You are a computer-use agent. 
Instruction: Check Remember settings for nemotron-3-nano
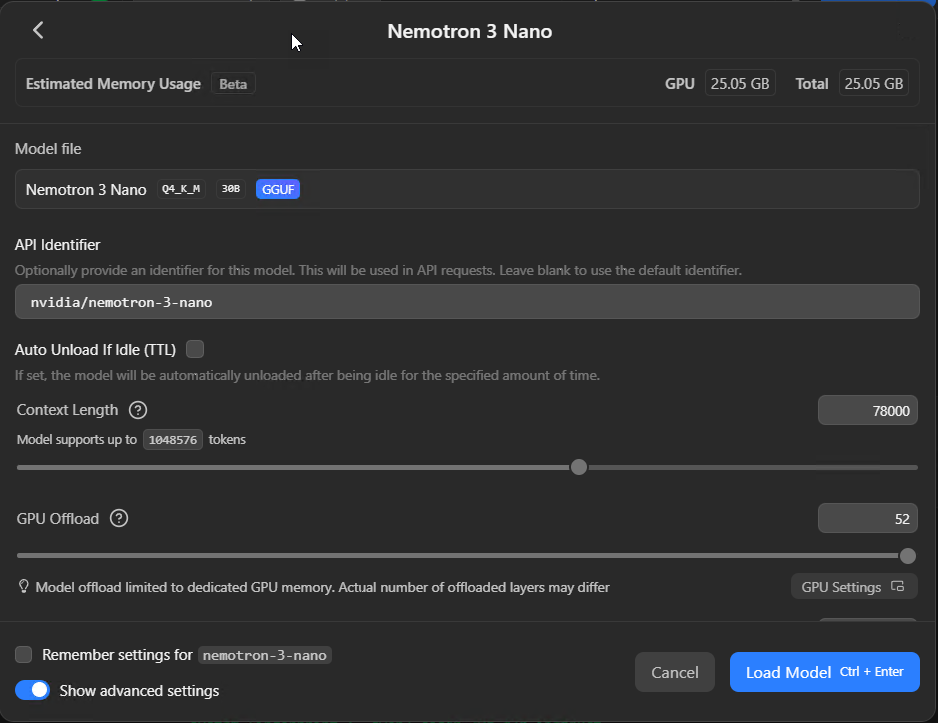(x=24, y=655)
